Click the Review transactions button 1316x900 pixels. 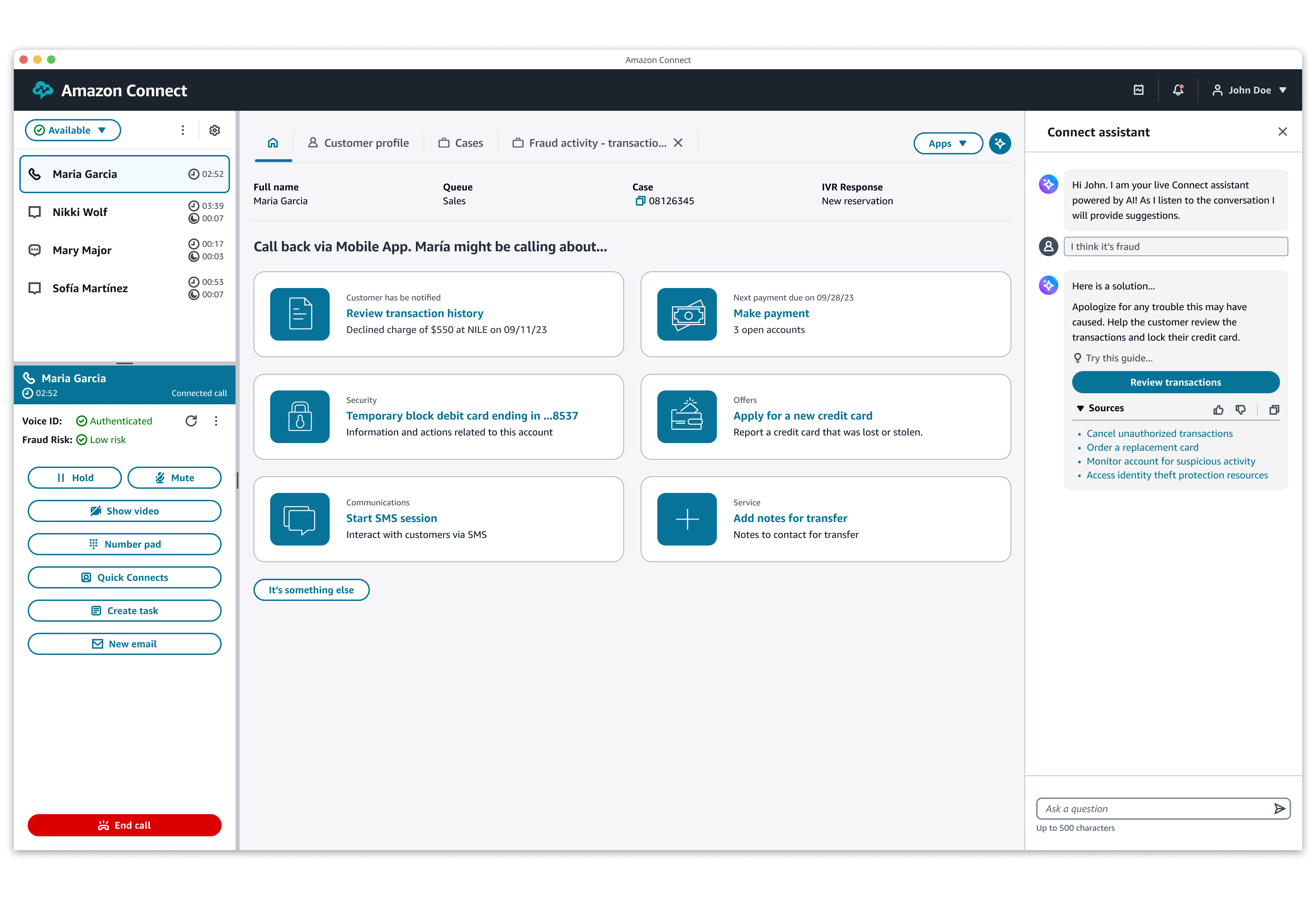pos(1175,382)
